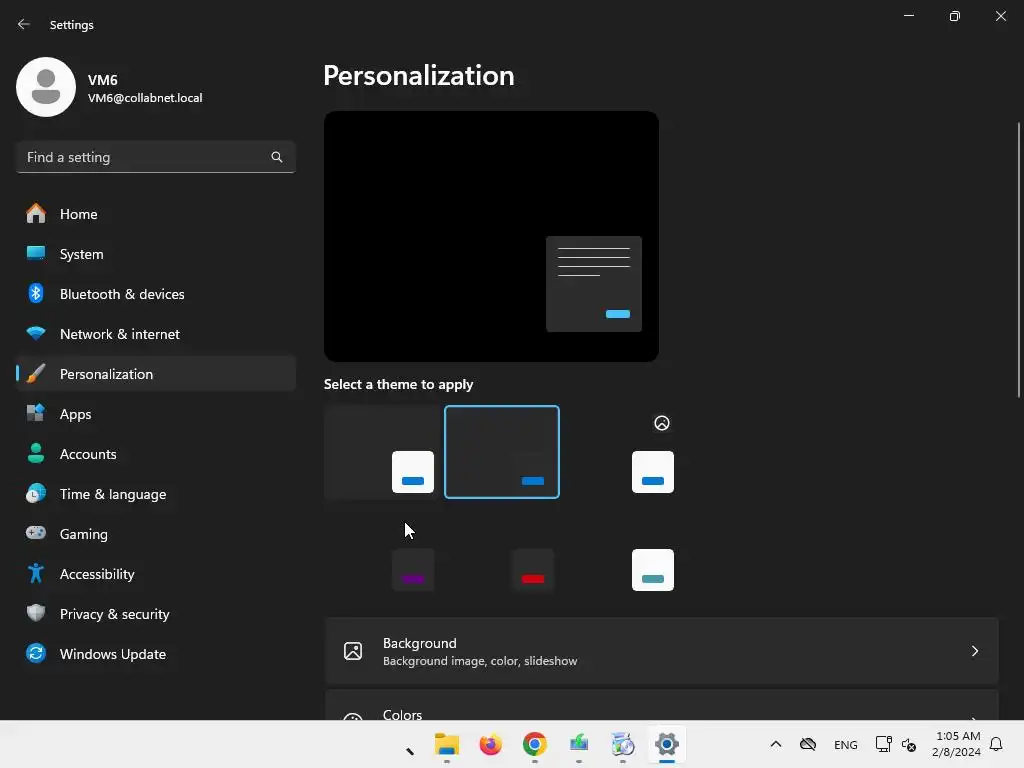Click the Wi-Fi icon beside Network & internet
This screenshot has width=1024, height=768.
point(36,333)
